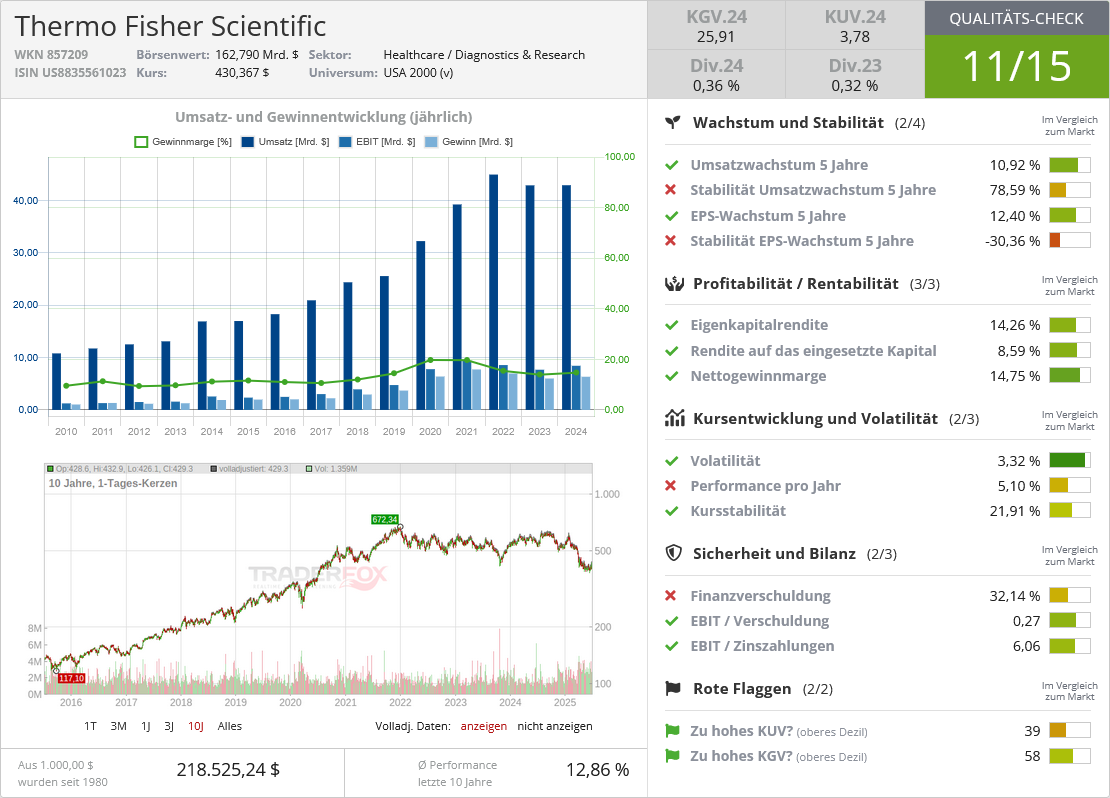1110x798 pixels.
Task: Click market comparison bar for Volatilität
Action: (1070, 461)
